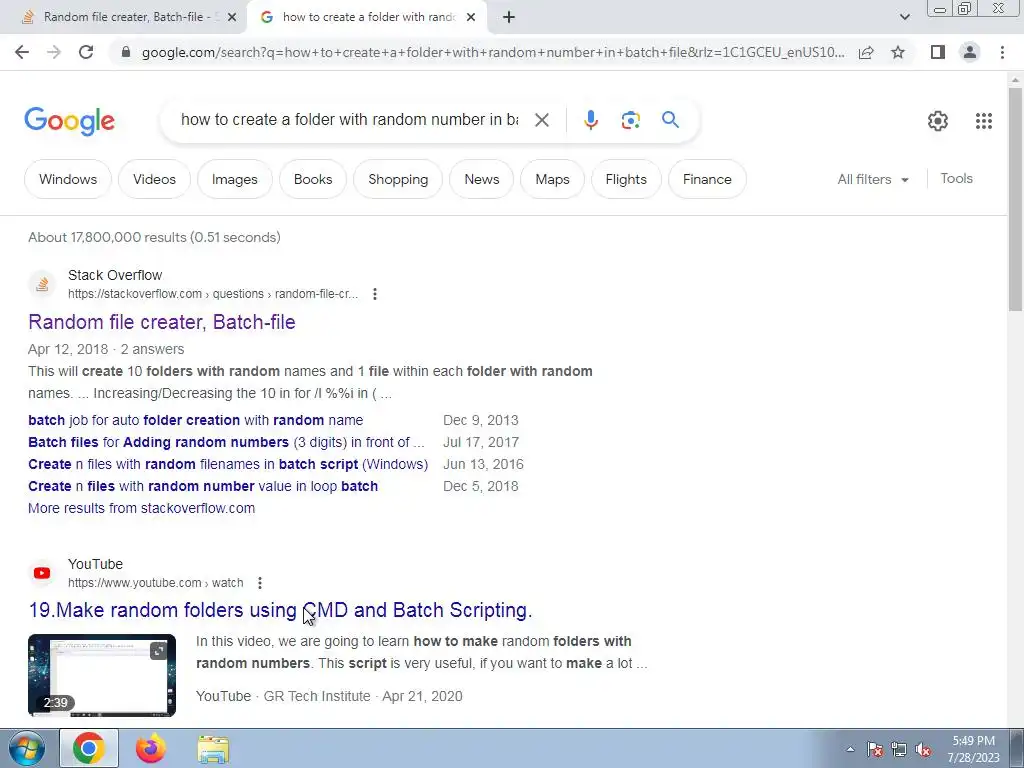Open a new tab with plus button
Viewport: 1024px width, 768px height.
(x=509, y=18)
